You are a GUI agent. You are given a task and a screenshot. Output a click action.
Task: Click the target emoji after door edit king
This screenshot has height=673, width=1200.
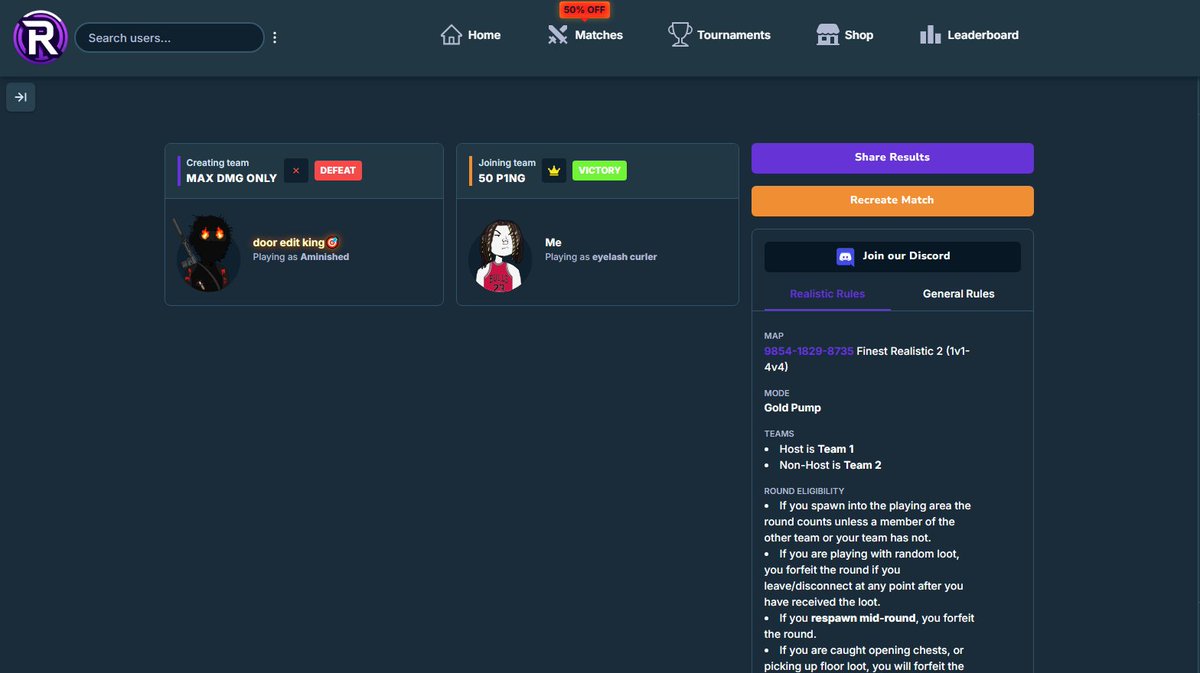pos(333,243)
